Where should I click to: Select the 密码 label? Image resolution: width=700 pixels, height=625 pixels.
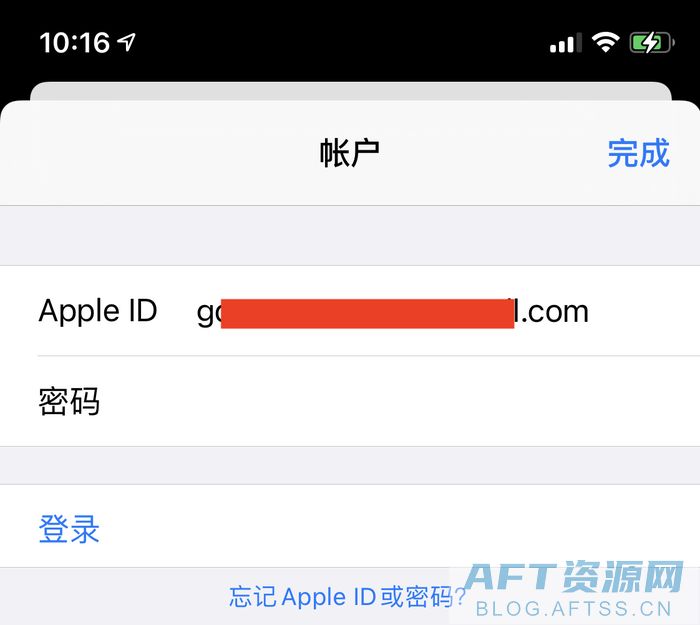pyautogui.click(x=69, y=401)
